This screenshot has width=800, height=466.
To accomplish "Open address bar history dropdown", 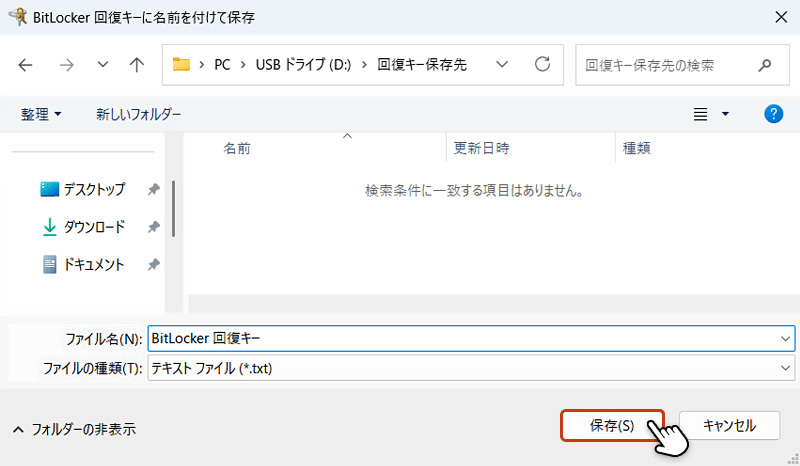I will (502, 64).
